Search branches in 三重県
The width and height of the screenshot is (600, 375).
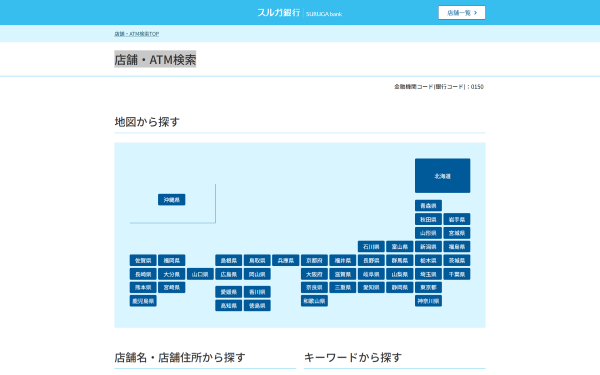click(x=343, y=287)
